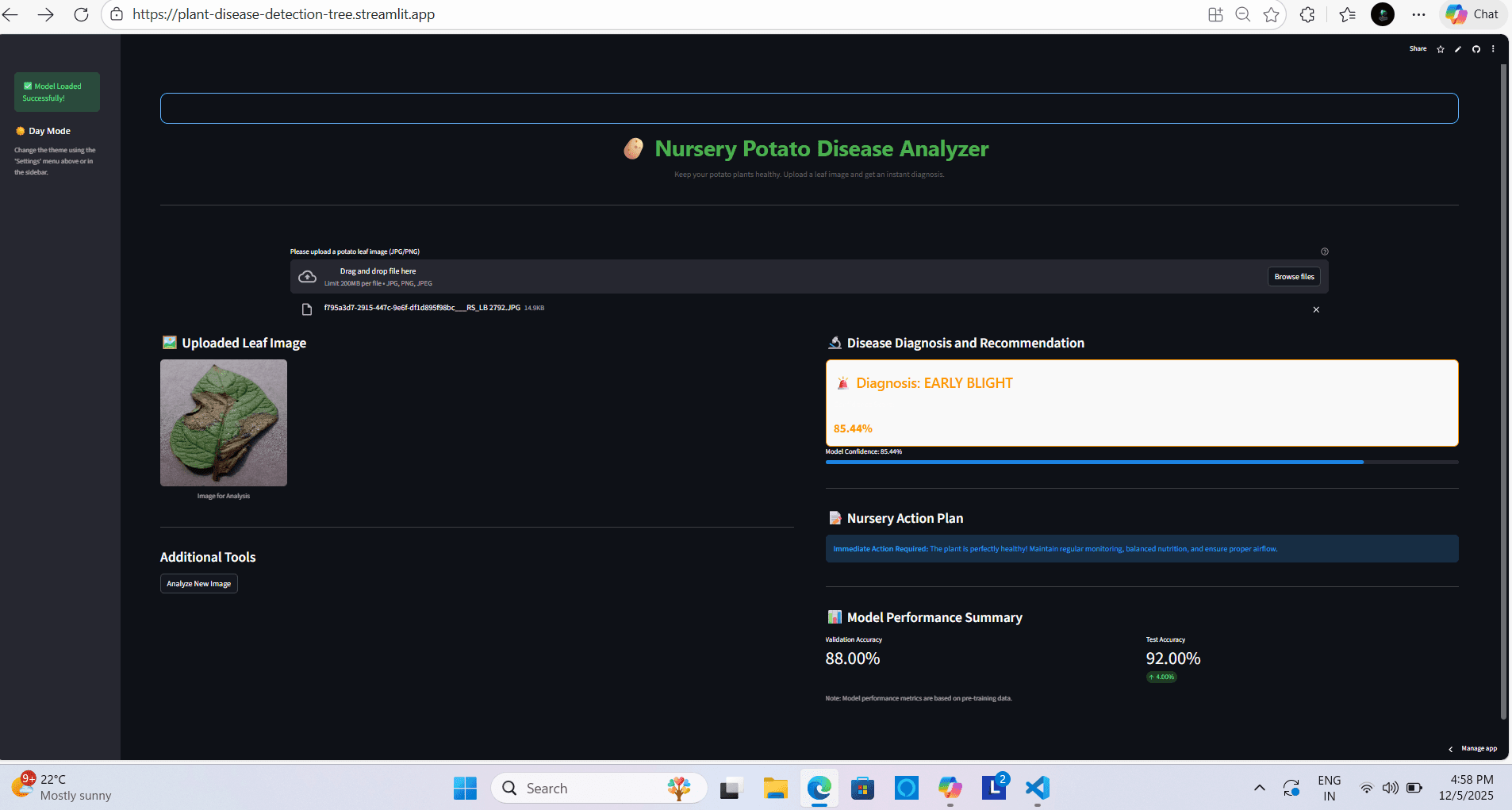Open the browser Extensions menu
This screenshot has width=1512, height=810.
point(1307,14)
